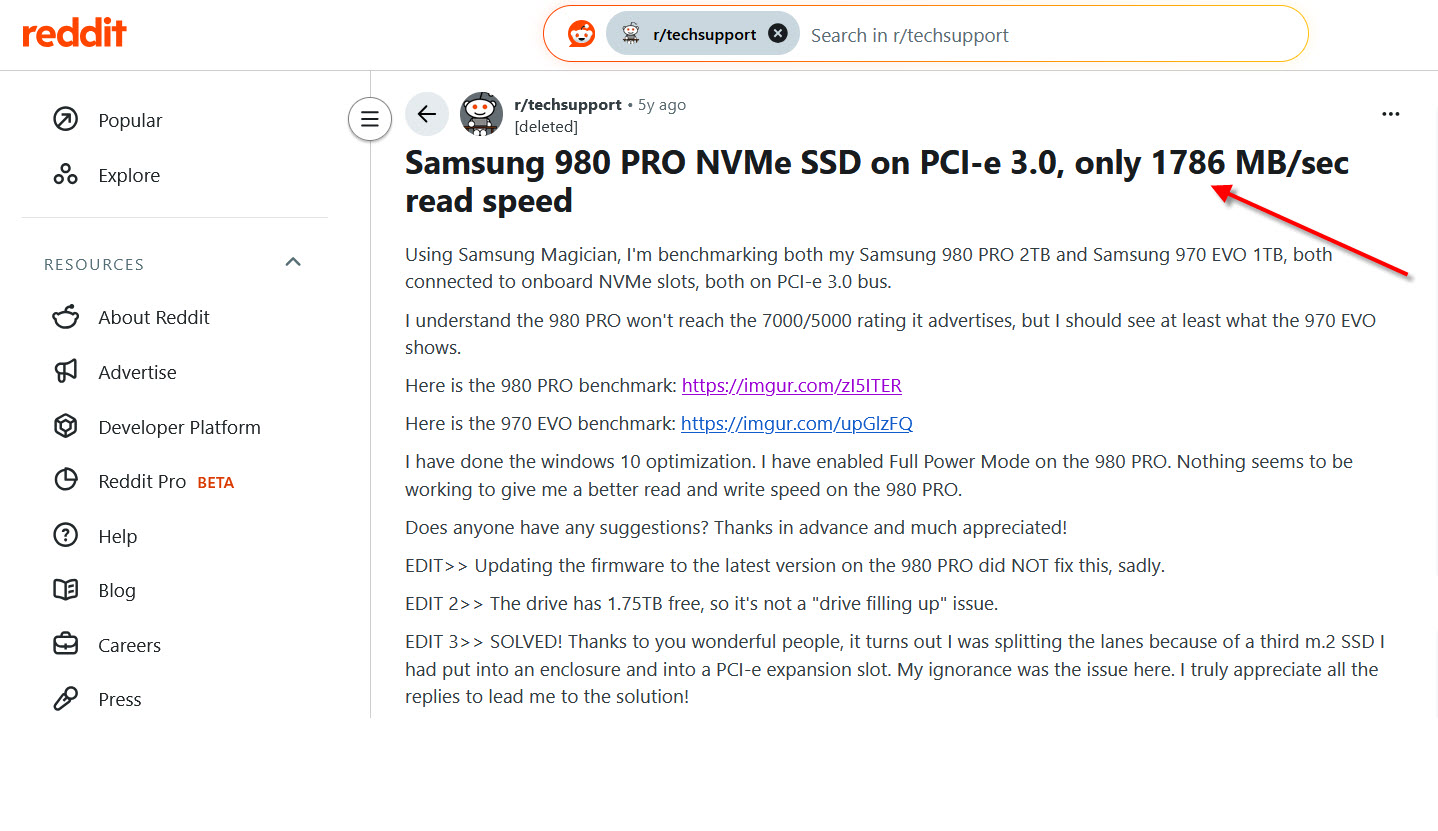This screenshot has width=1438, height=831.
Task: Open Blog from the sidebar
Action: click(116, 590)
